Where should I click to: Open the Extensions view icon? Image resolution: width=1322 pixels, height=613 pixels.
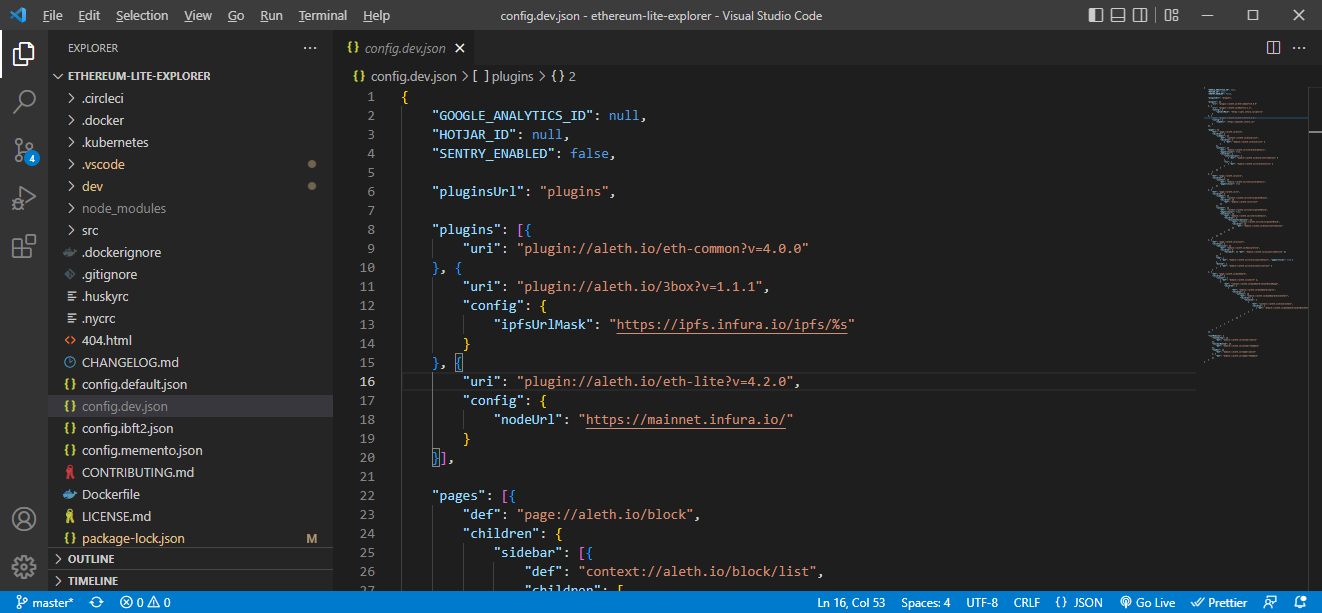click(24, 246)
